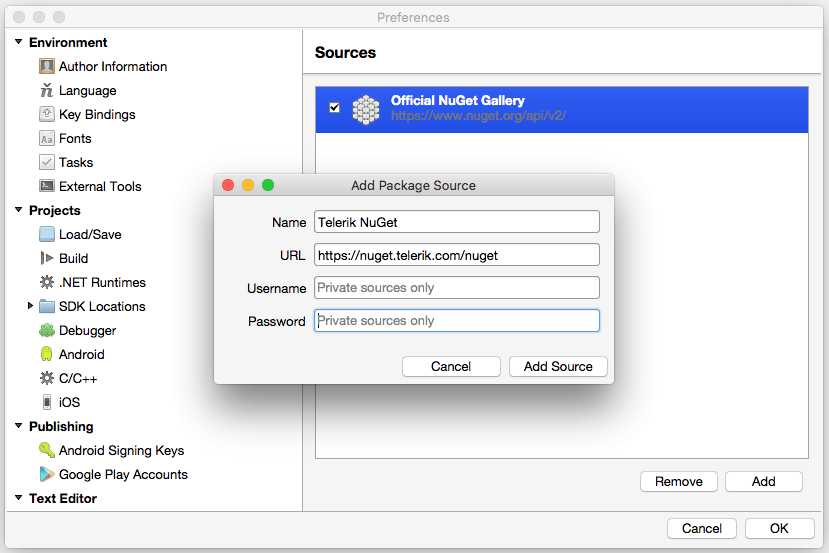Uncheck the Official NuGet Gallery source
Screen dimensions: 829x553
coord(334,108)
